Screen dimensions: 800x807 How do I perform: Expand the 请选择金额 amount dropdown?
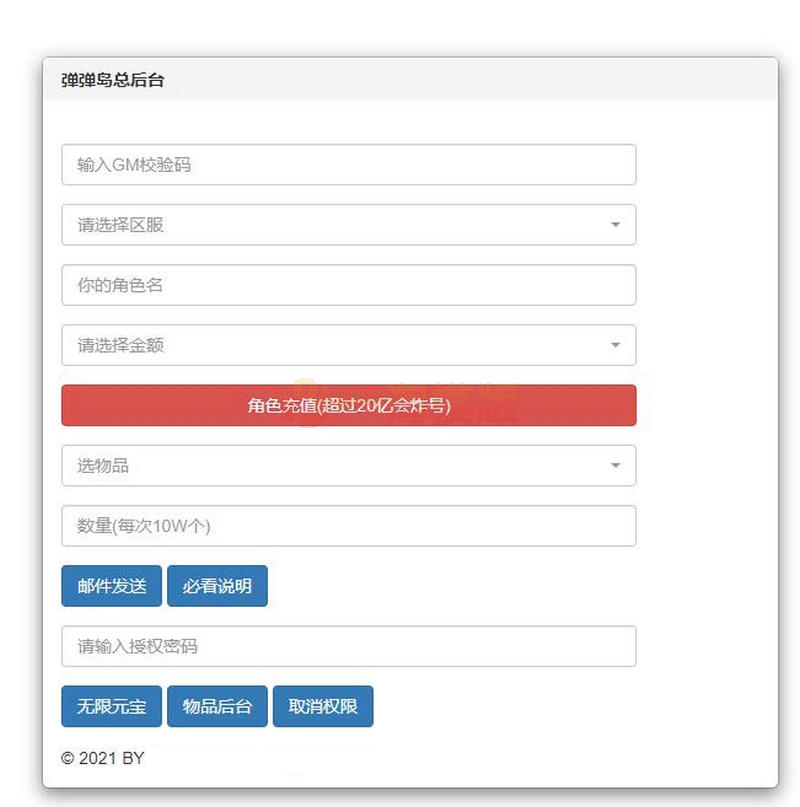(x=348, y=344)
